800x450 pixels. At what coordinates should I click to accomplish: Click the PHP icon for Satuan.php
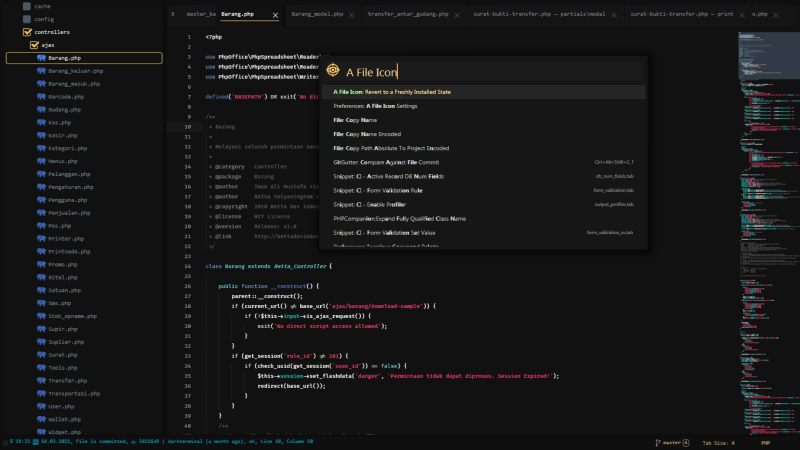click(x=41, y=290)
